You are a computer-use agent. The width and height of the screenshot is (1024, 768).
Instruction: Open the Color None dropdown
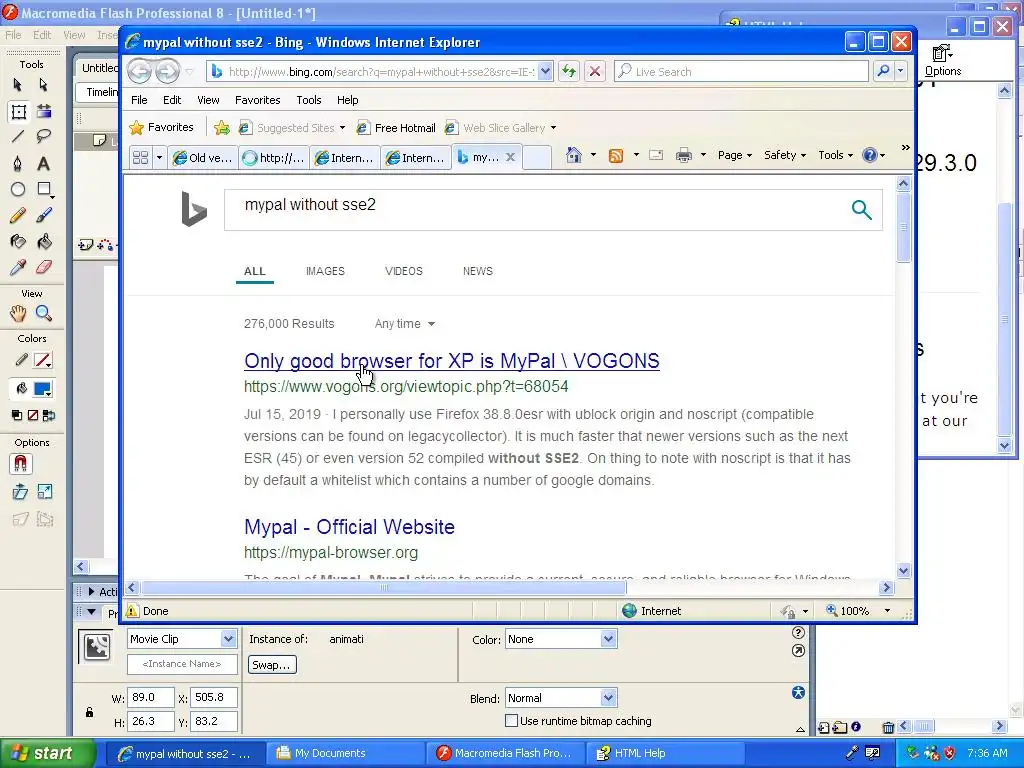(x=608, y=639)
